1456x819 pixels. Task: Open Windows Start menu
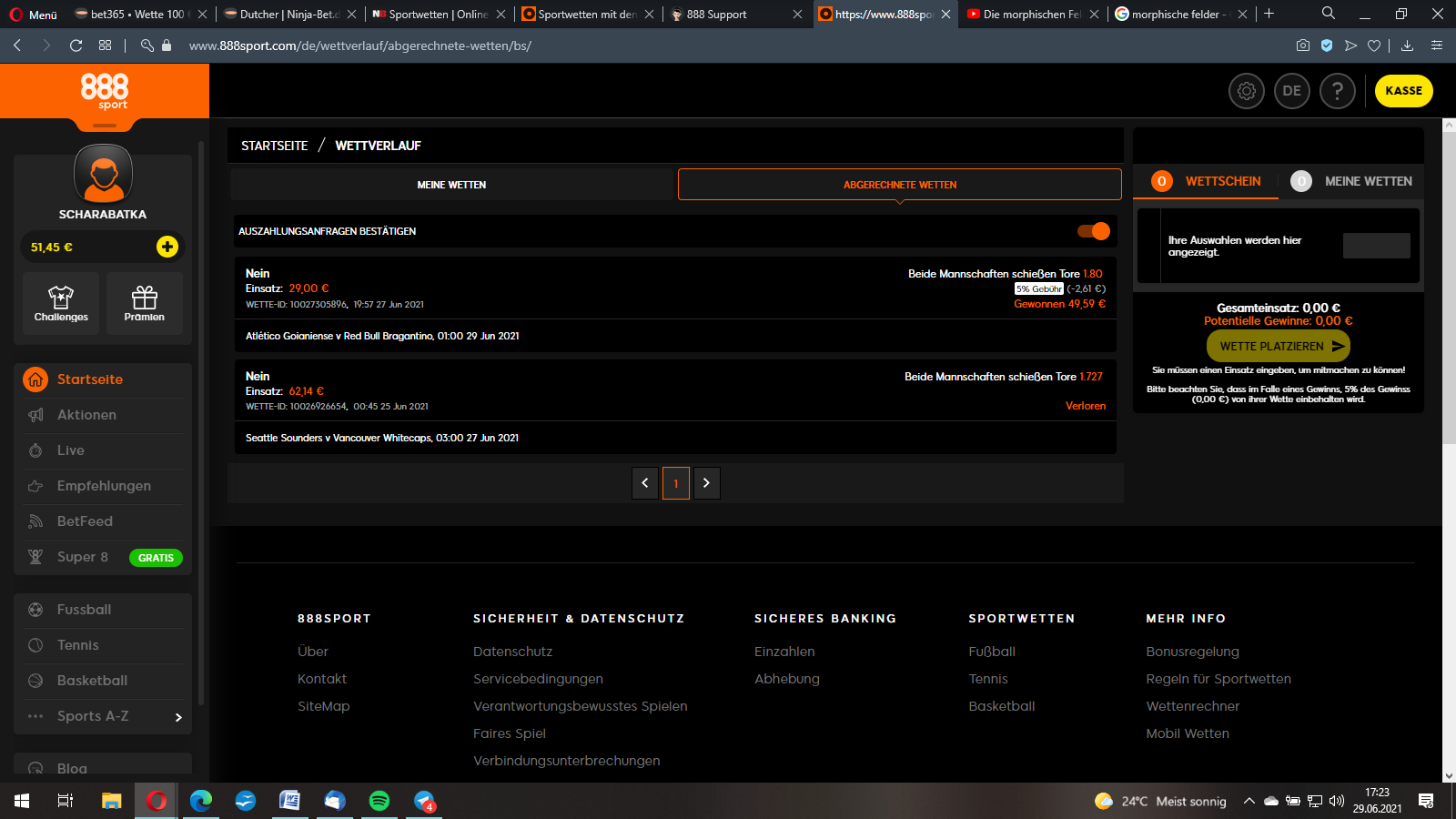pos(22,801)
